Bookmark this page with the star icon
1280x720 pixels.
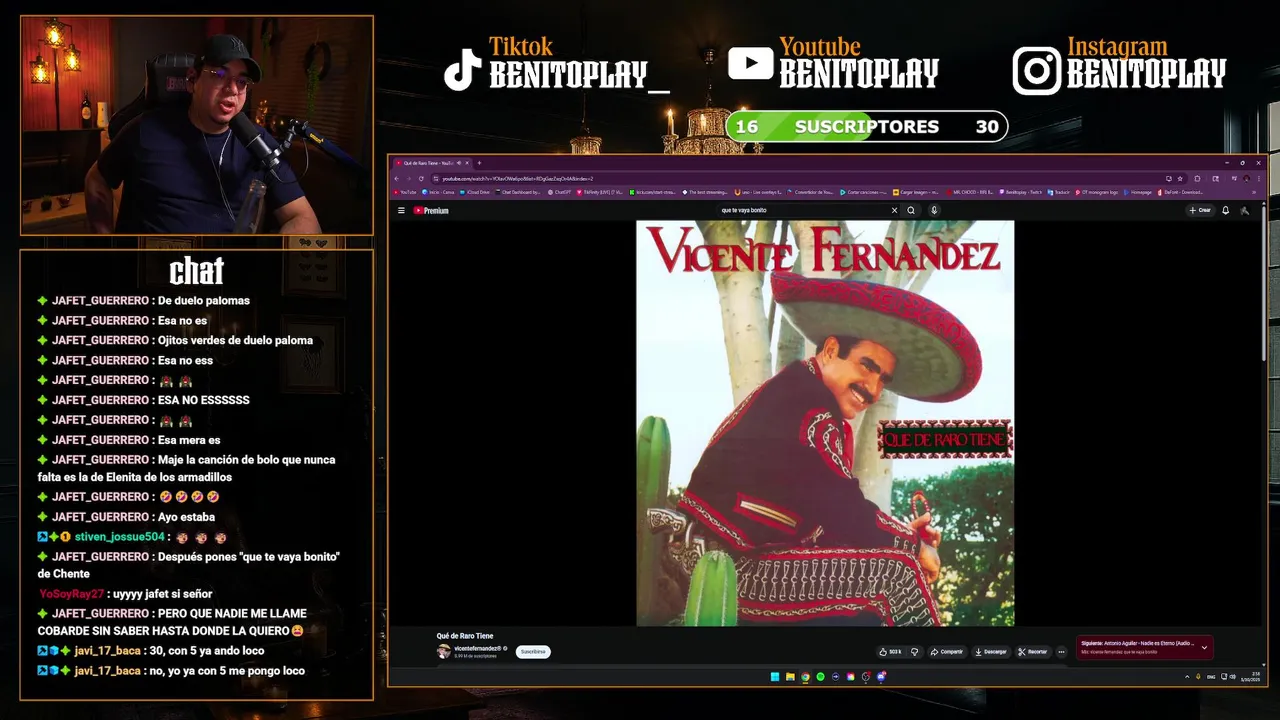click(1180, 179)
